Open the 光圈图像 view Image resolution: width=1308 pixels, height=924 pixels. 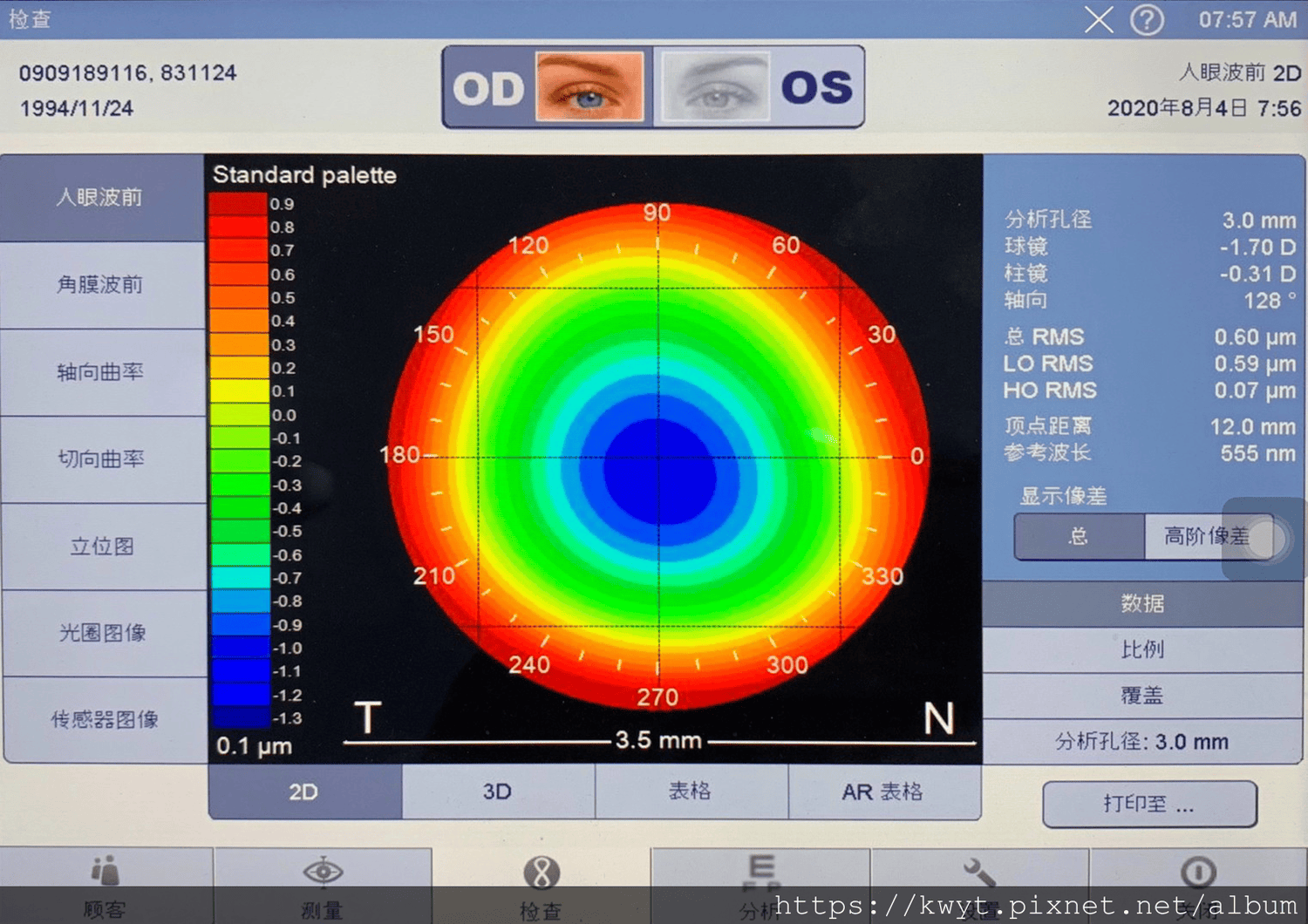[x=102, y=633]
